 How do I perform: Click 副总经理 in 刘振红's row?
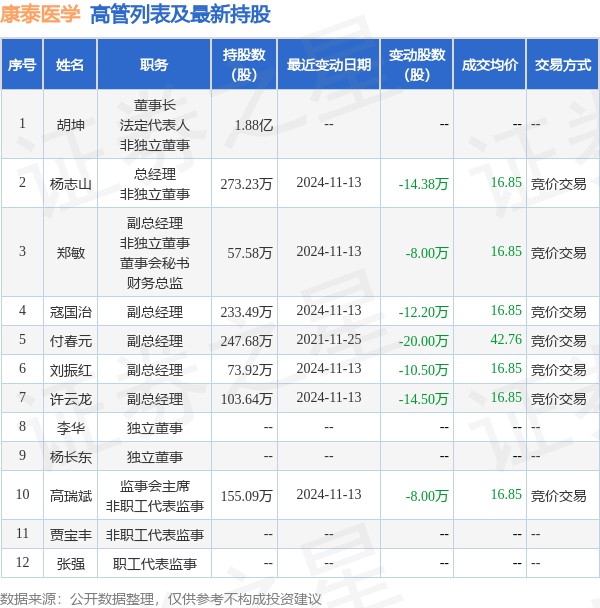coord(154,370)
